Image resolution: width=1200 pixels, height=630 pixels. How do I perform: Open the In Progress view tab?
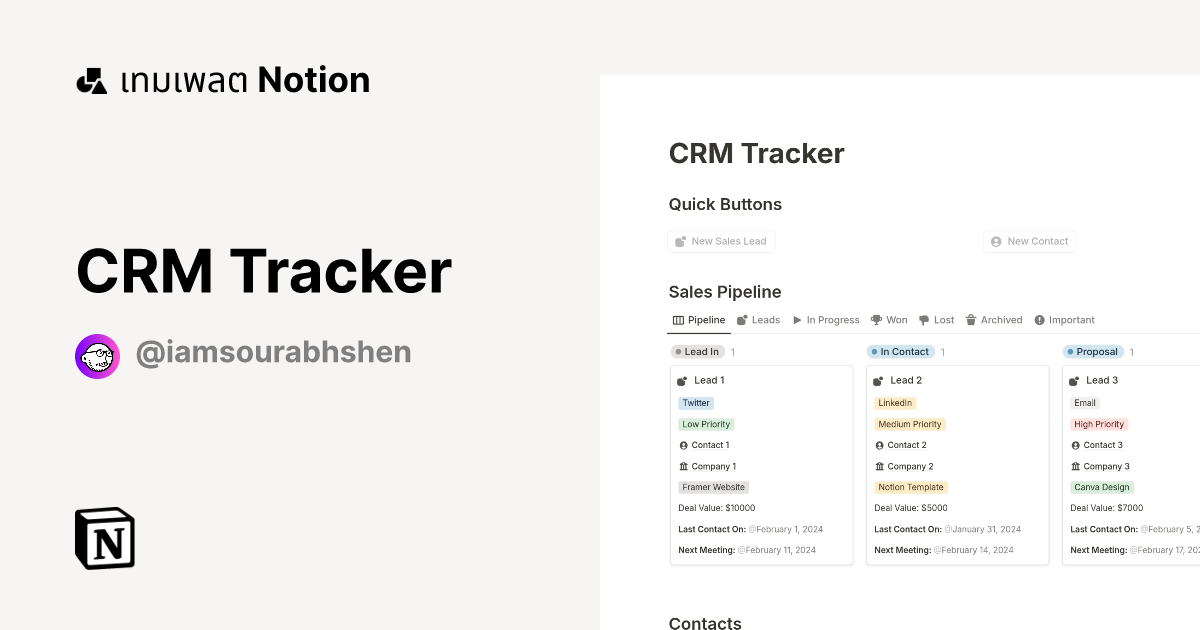(x=832, y=319)
